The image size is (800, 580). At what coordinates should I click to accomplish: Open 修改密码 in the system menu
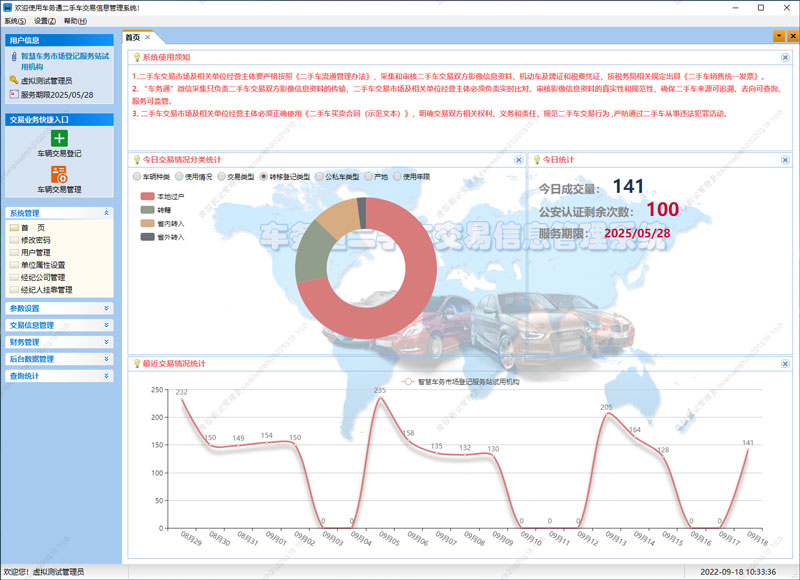coord(35,240)
